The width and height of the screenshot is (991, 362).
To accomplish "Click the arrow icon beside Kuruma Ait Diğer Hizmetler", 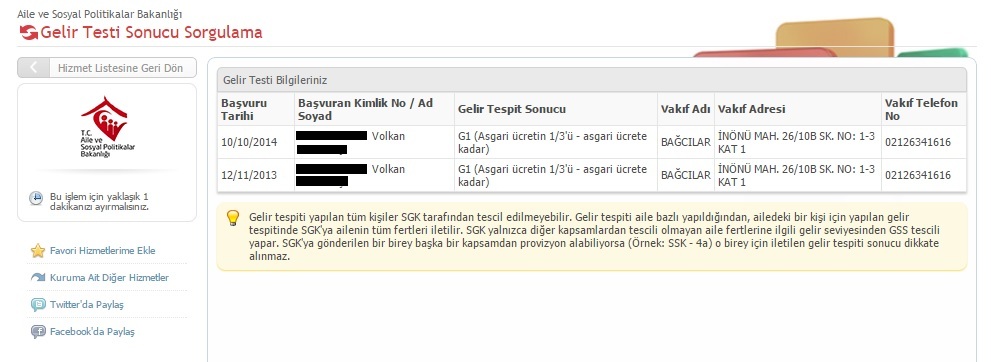I will click(38, 277).
